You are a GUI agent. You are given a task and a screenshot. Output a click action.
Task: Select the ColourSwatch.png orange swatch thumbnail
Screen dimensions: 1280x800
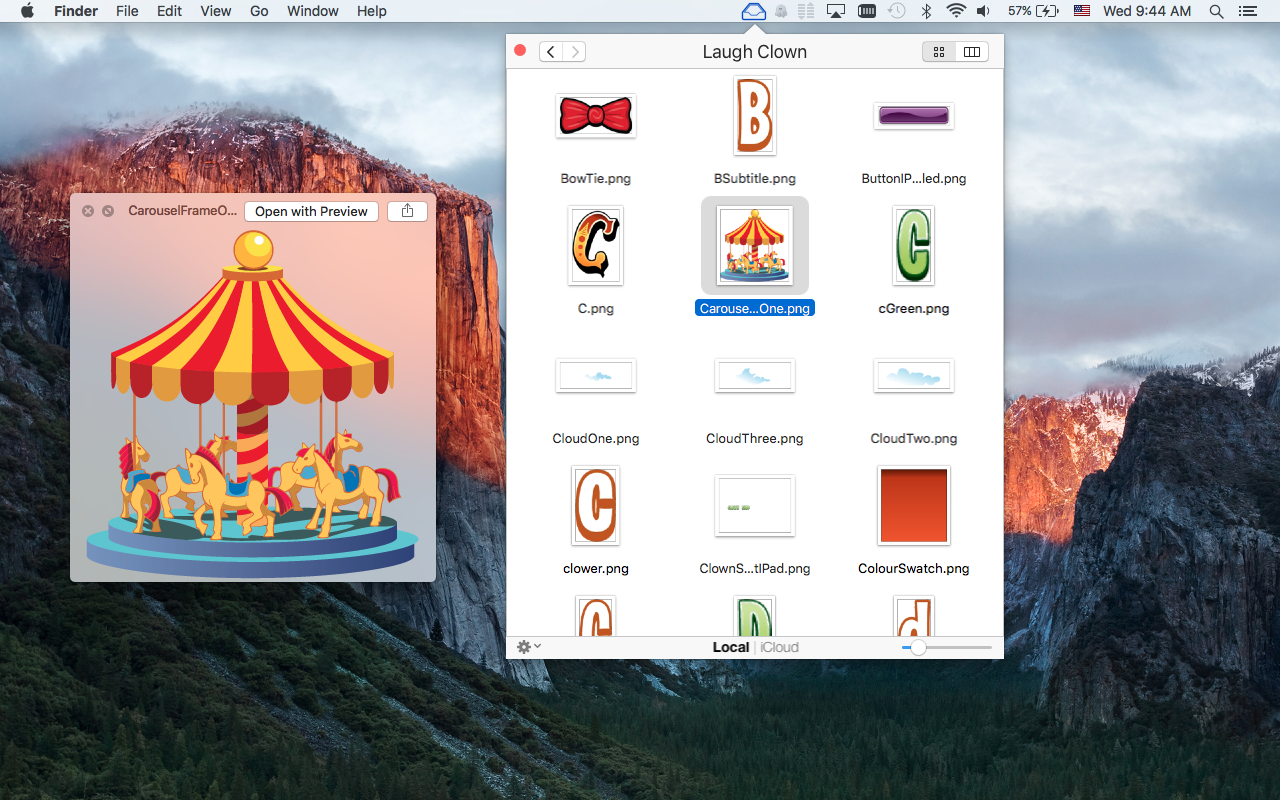pos(914,505)
